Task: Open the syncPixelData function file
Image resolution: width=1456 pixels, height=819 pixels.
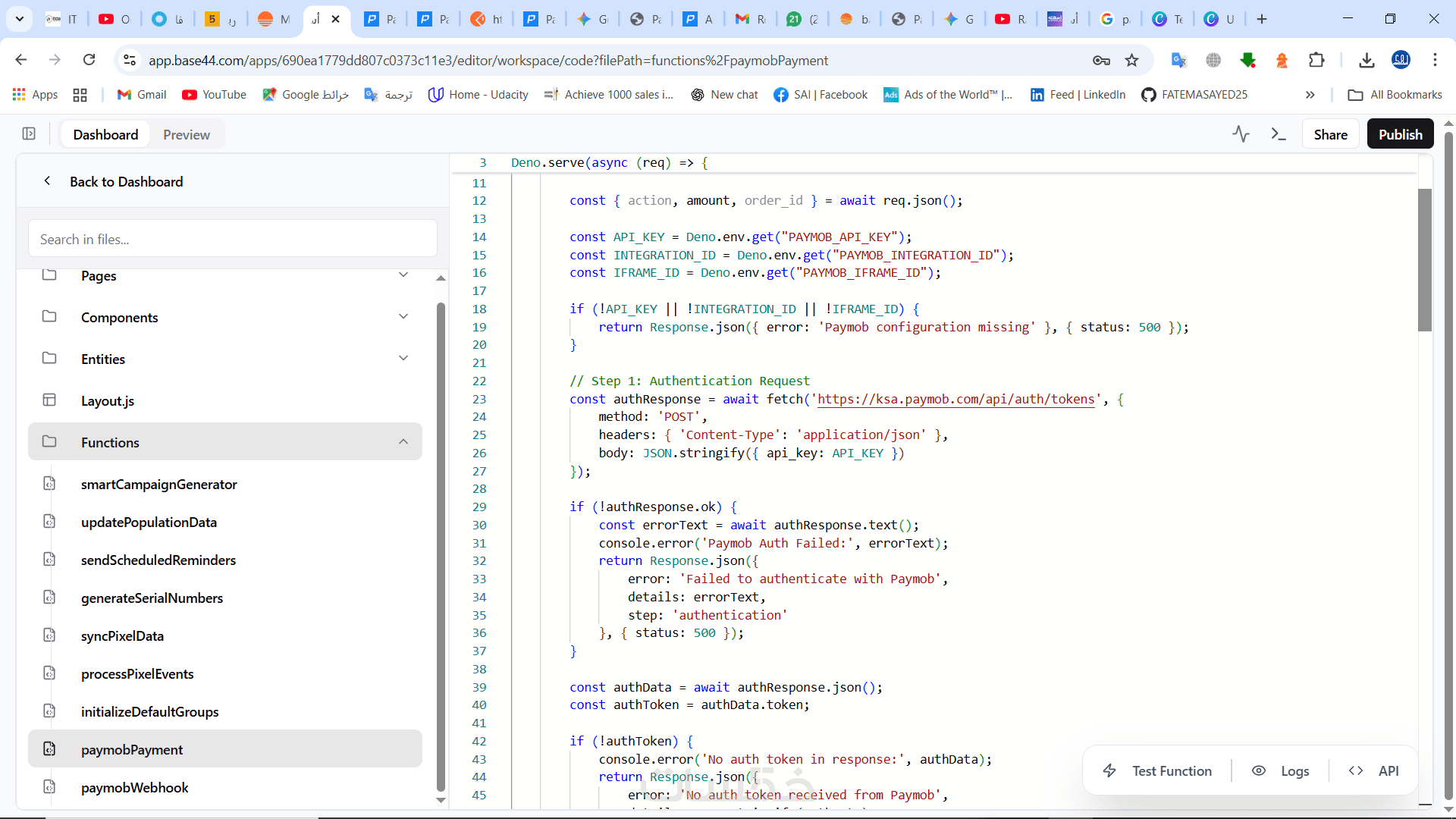Action: coord(122,635)
